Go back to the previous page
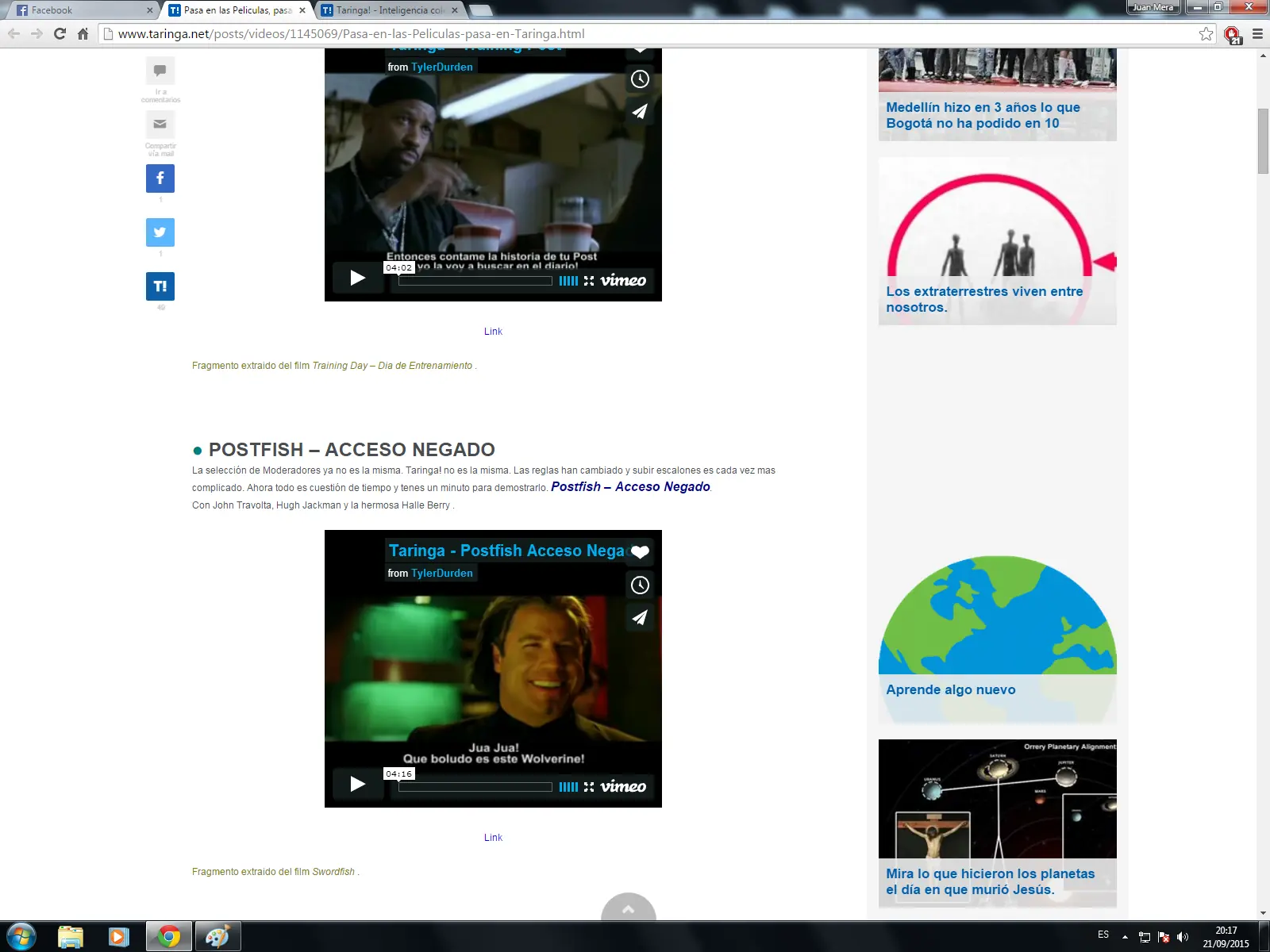This screenshot has width=1270, height=952. pos(13,34)
